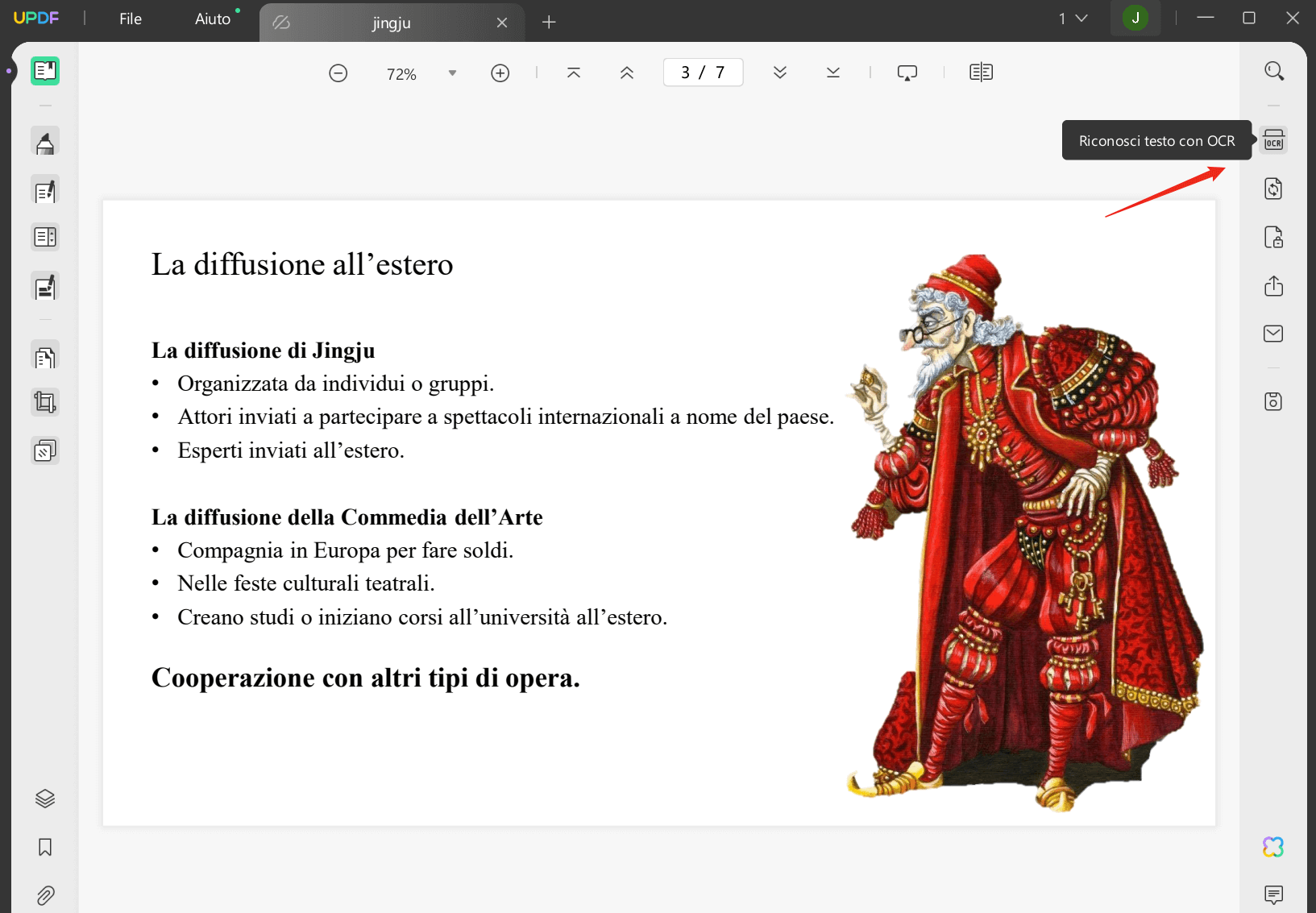Click the subheading La diffusione di Jingju

264,351
